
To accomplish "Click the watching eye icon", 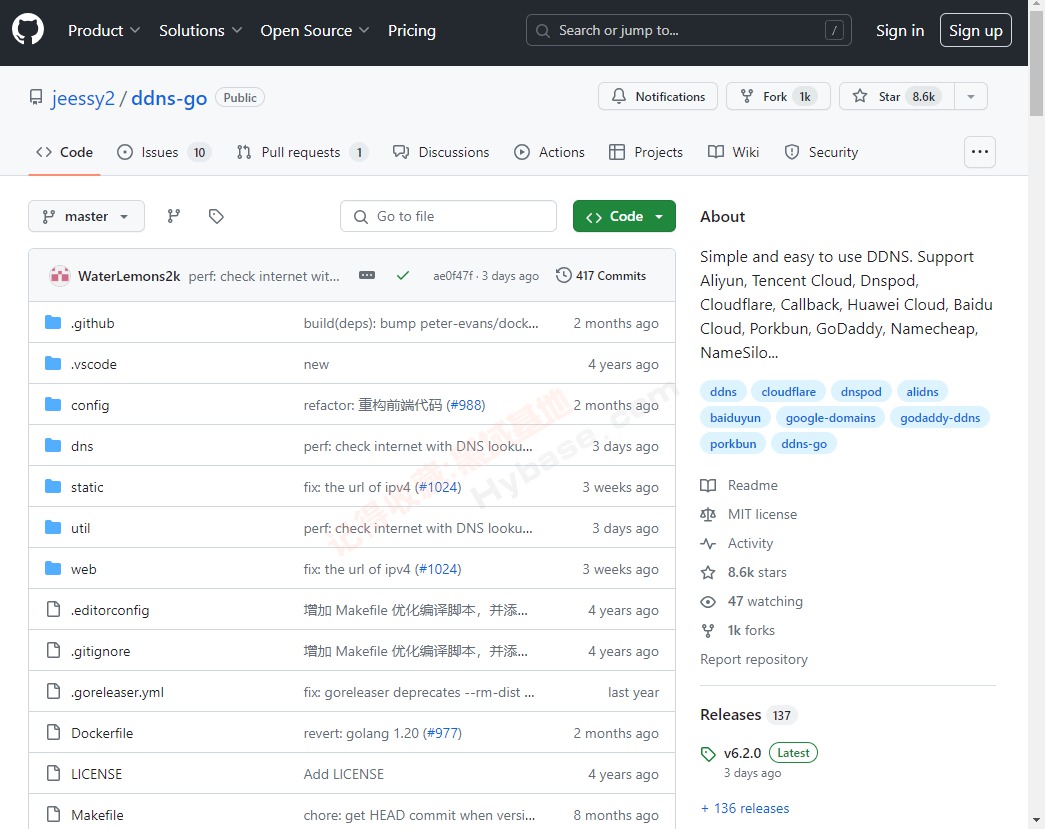I will 708,602.
